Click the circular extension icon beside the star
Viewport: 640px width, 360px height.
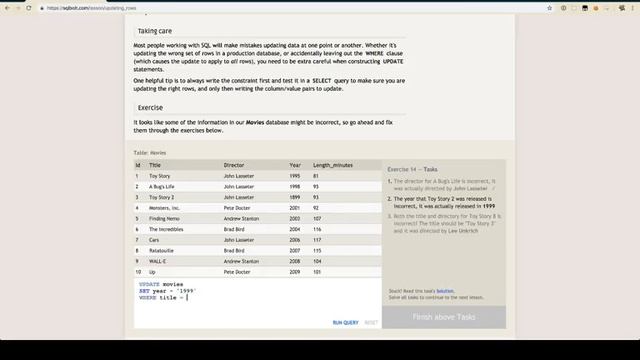pyautogui.click(x=563, y=8)
